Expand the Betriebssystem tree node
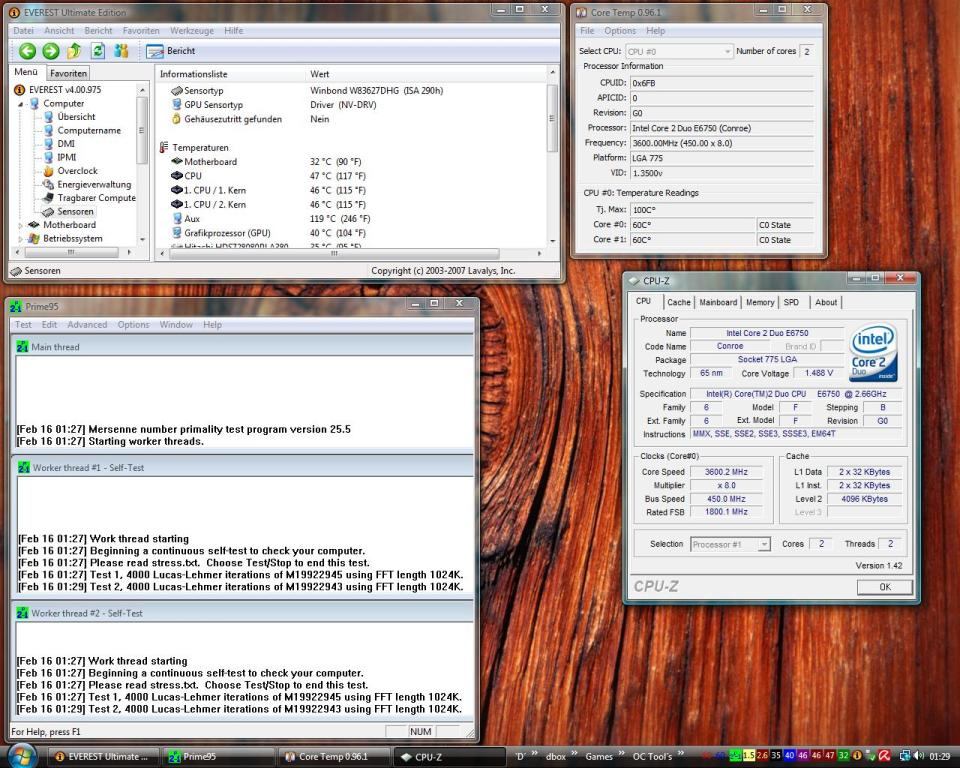 21,238
